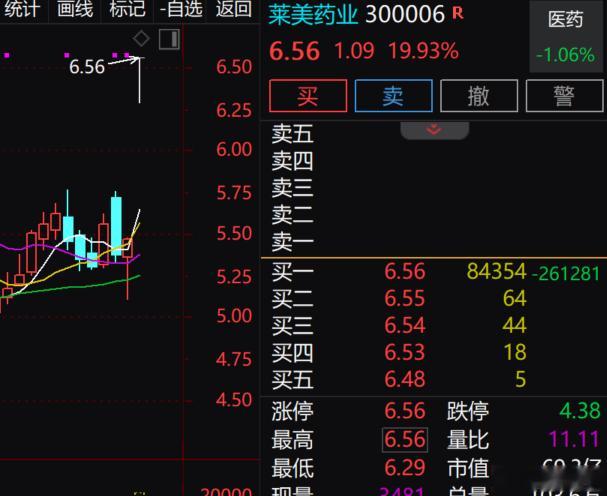Click the percent change 19.93%
Image resolution: width=607 pixels, height=496 pixels.
[x=423, y=51]
